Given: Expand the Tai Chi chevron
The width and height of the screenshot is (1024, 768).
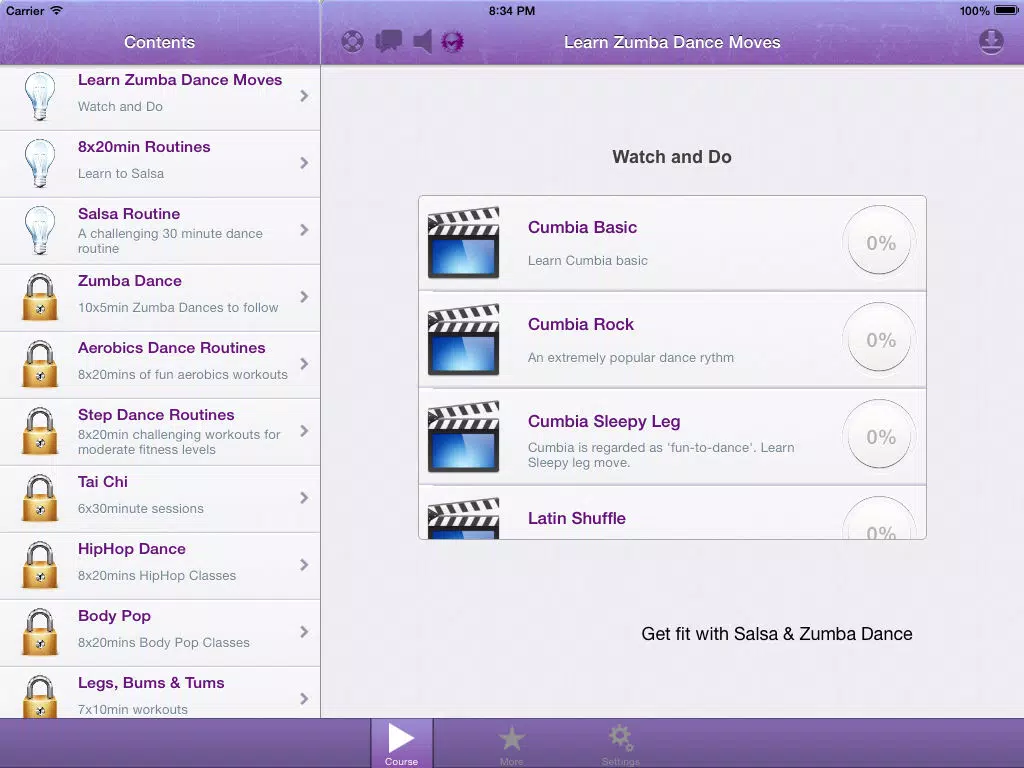Looking at the screenshot, I should point(304,498).
